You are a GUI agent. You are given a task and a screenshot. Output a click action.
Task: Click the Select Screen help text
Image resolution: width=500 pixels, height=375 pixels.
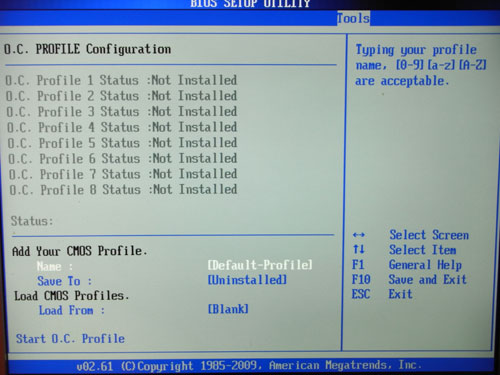point(429,235)
